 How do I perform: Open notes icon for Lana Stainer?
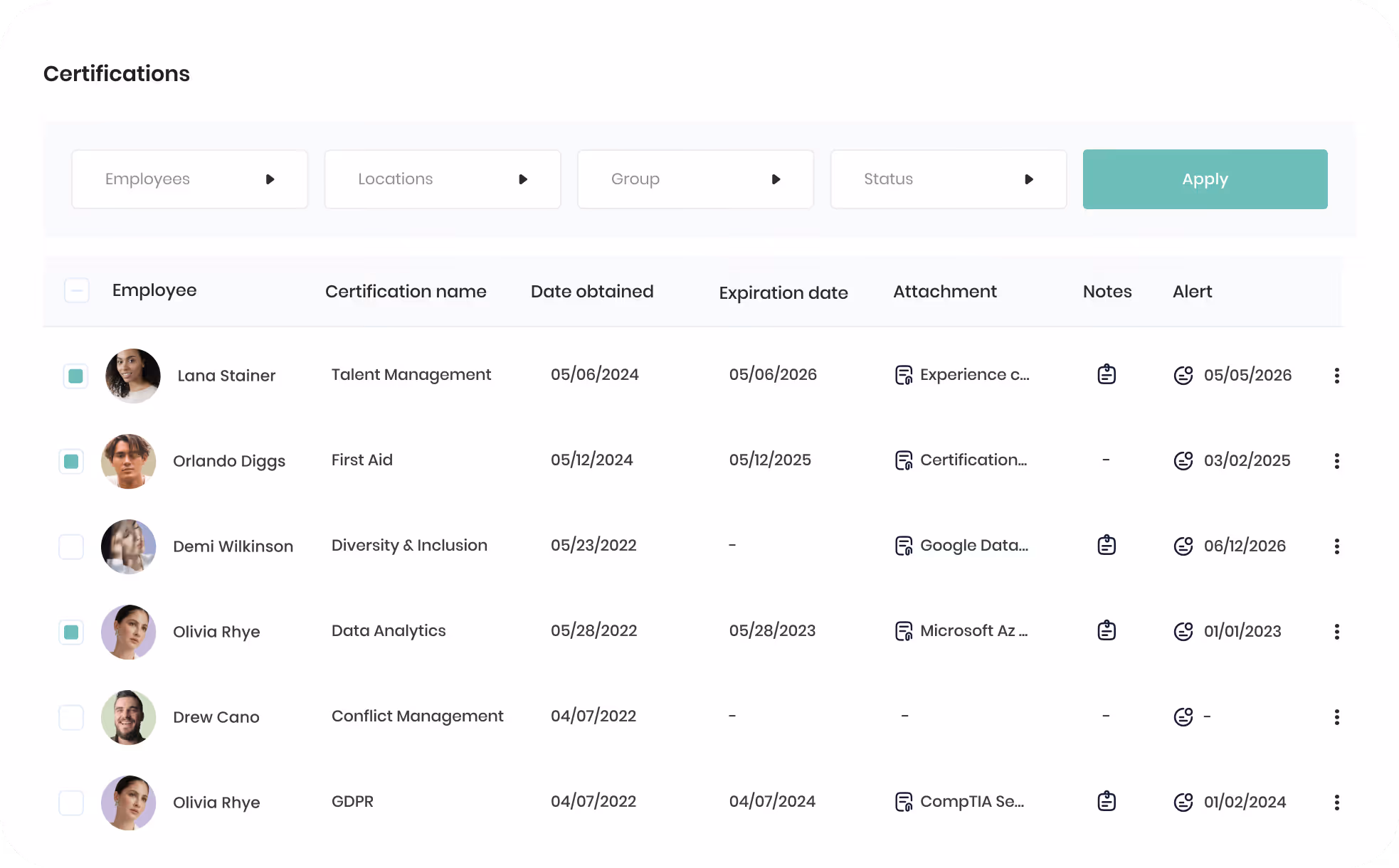click(1107, 374)
